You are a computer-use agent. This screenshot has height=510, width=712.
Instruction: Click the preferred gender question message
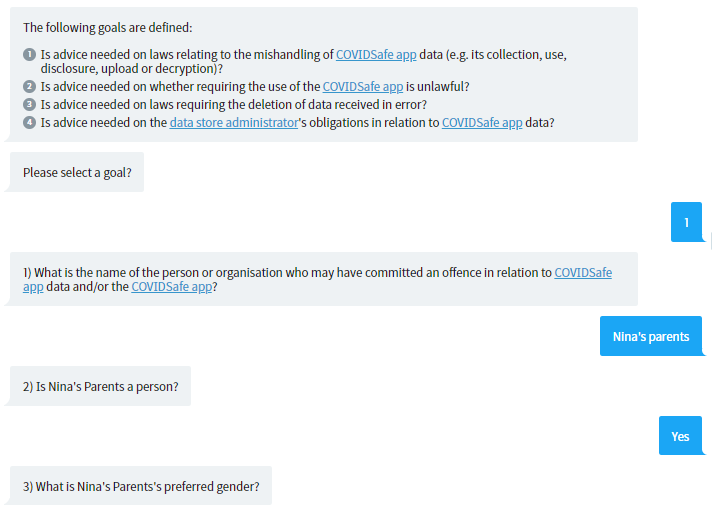[x=141, y=486]
